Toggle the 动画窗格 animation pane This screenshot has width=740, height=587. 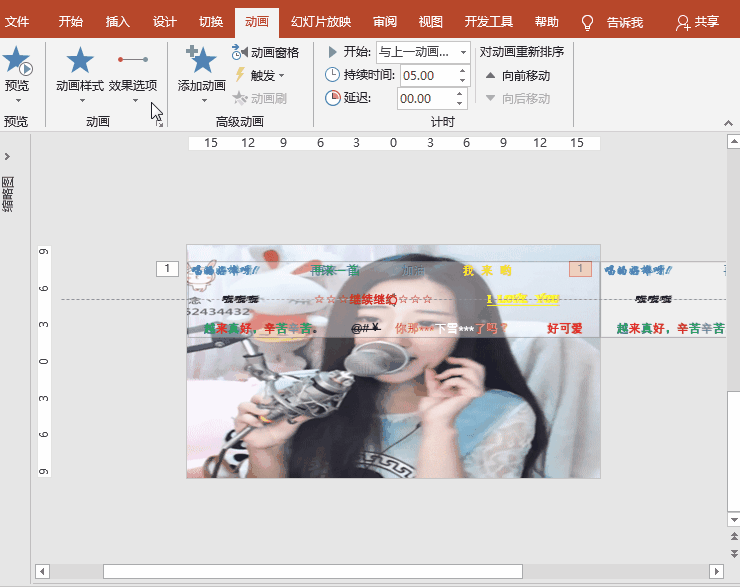[265, 52]
